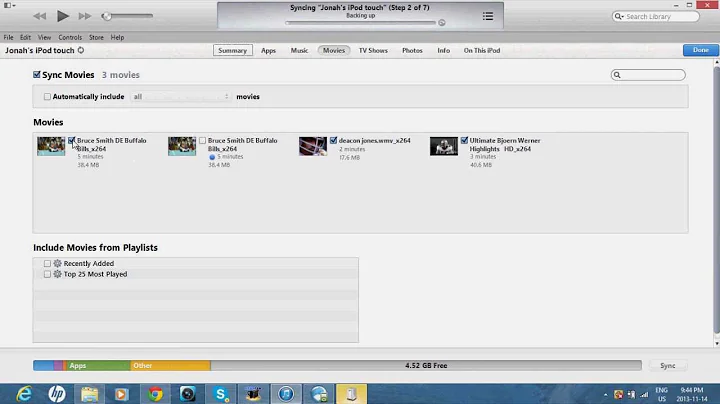Open the File menu
Image resolution: width=720 pixels, height=404 pixels.
tap(8, 37)
